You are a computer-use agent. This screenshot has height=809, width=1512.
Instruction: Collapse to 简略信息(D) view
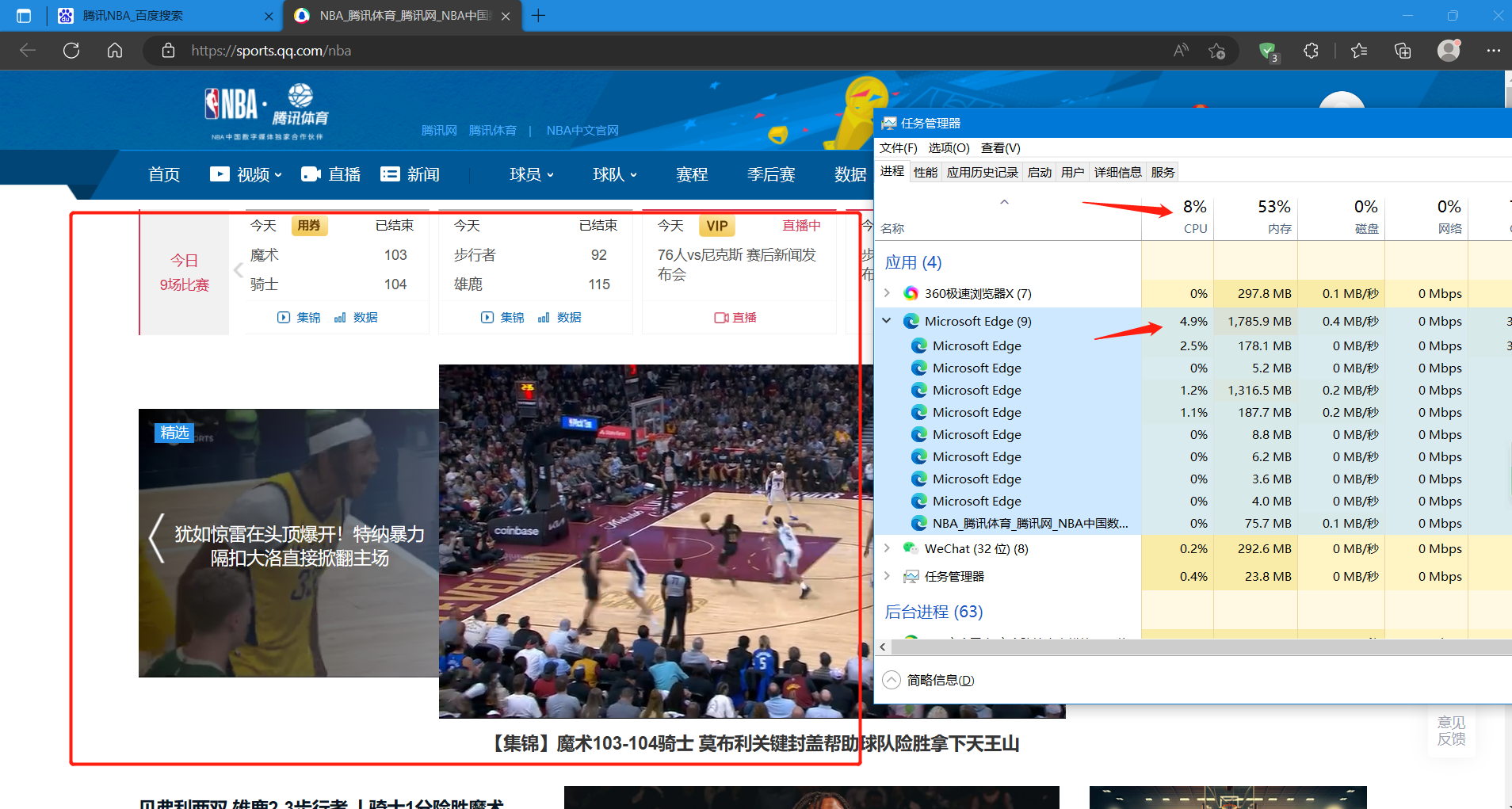tap(929, 680)
